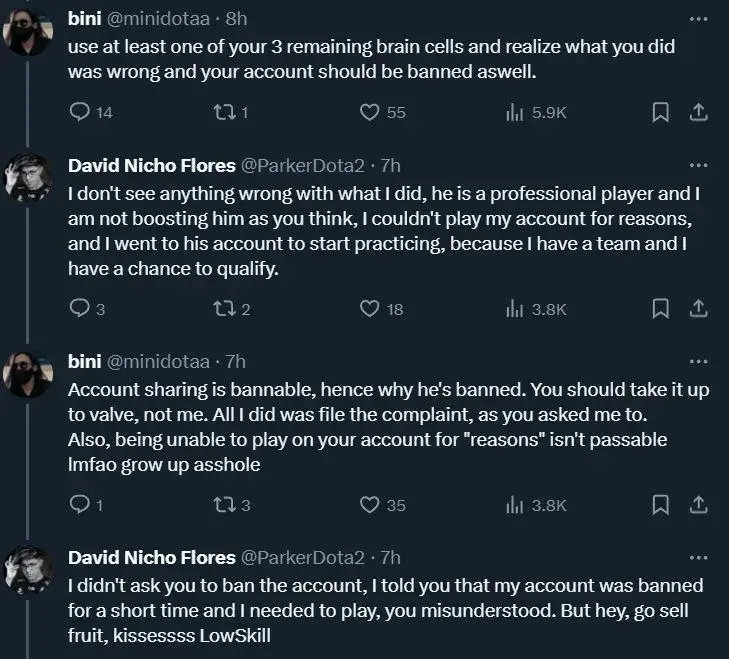Open the 8h timestamp on bini's tweet
This screenshot has width=729, height=659.
click(238, 19)
